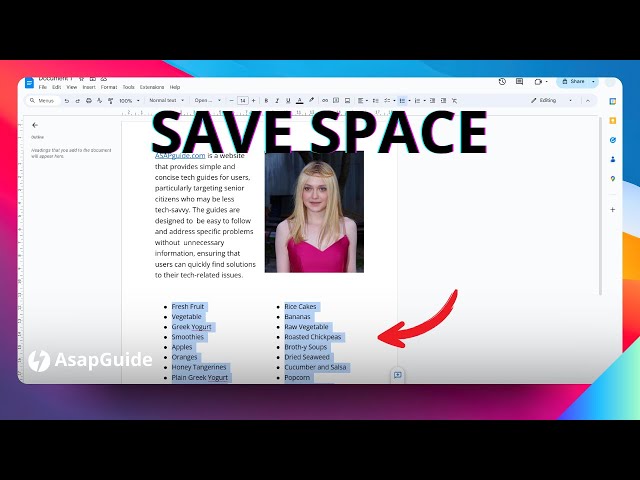640x480 pixels.
Task: Insert an image from the toolbar
Action: click(x=347, y=100)
